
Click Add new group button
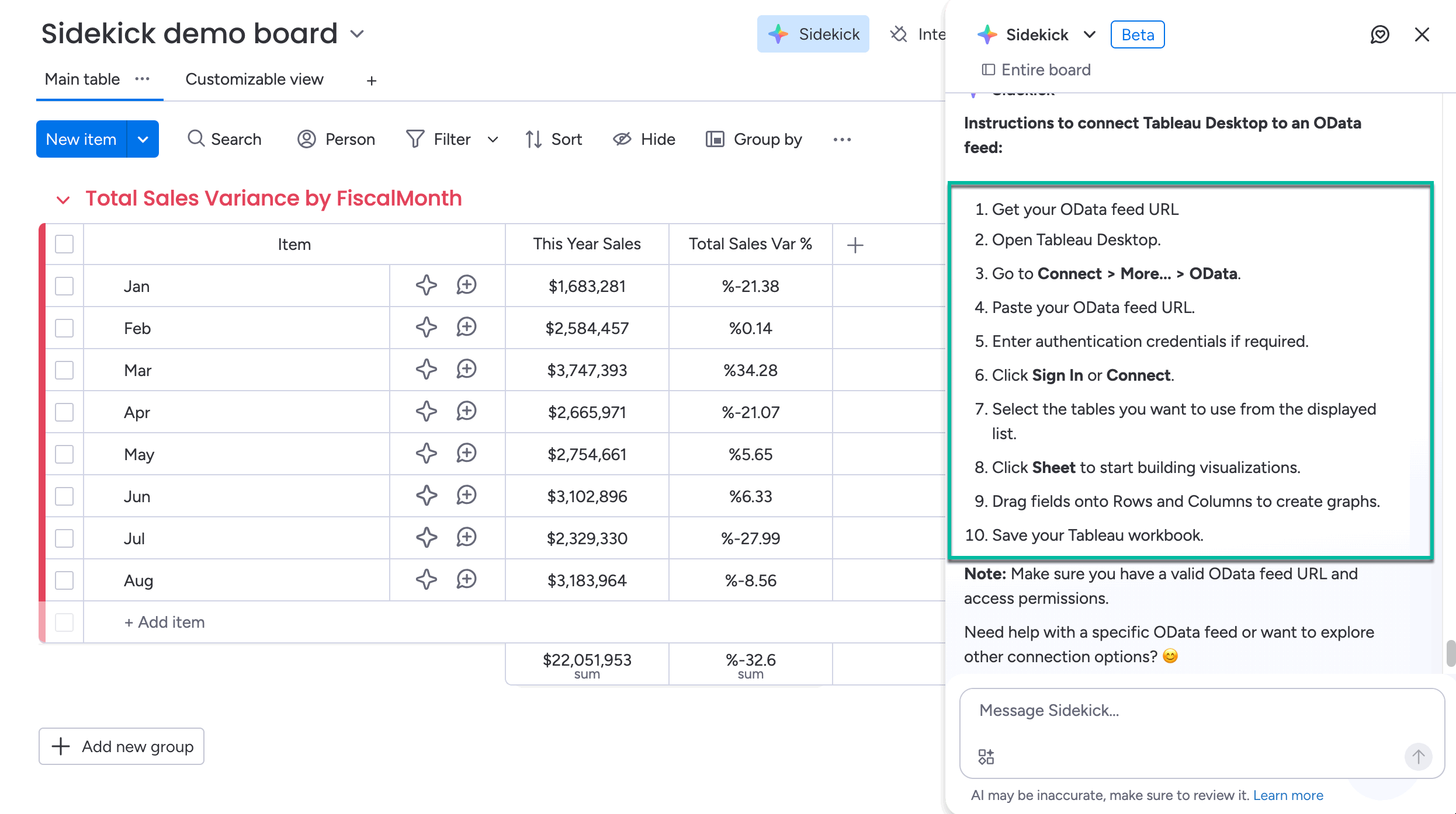(x=122, y=746)
